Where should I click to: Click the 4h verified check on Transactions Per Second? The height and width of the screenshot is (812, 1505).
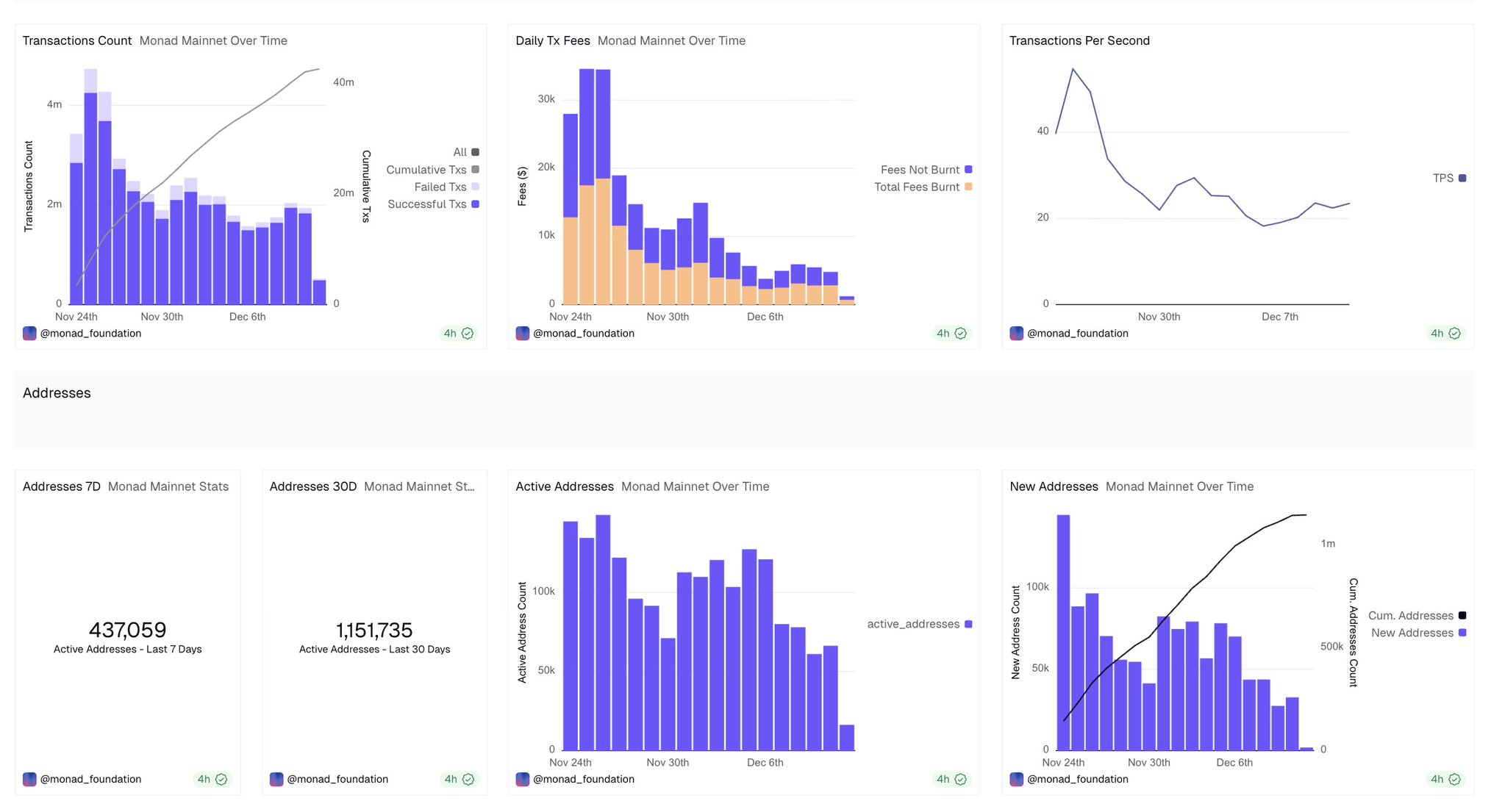pyautogui.click(x=1454, y=333)
